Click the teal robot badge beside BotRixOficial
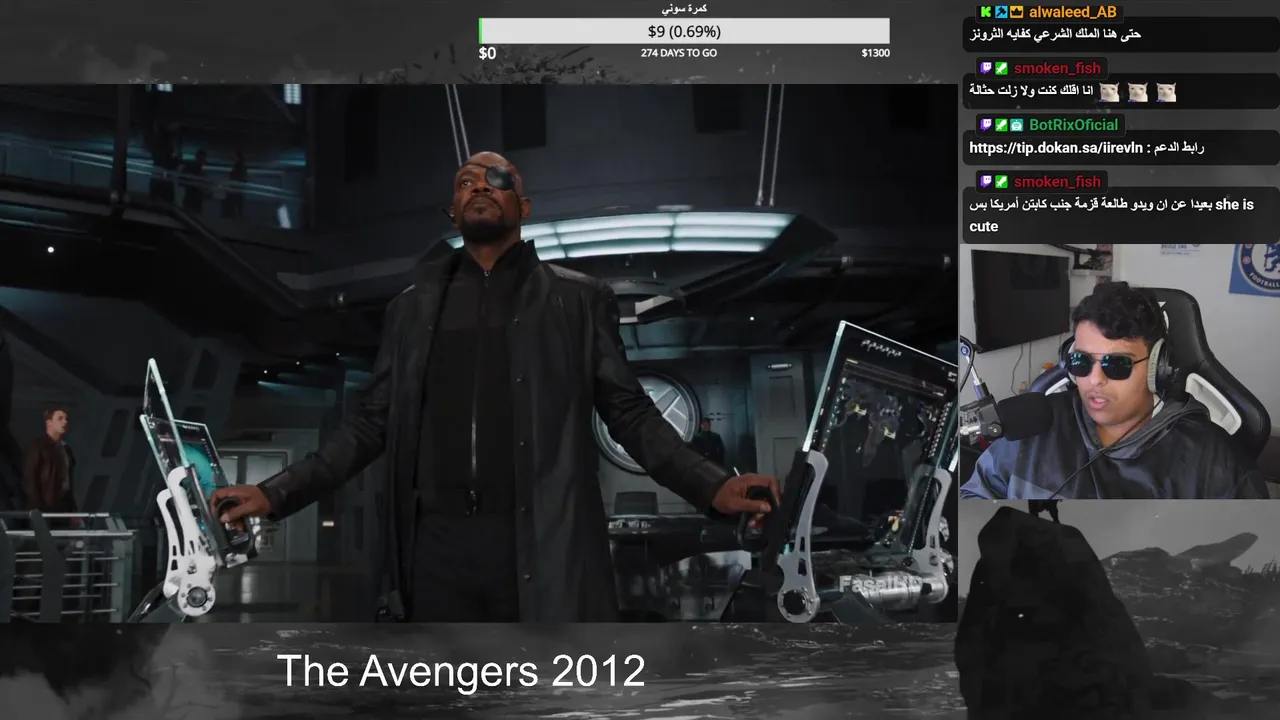 pyautogui.click(x=1016, y=125)
